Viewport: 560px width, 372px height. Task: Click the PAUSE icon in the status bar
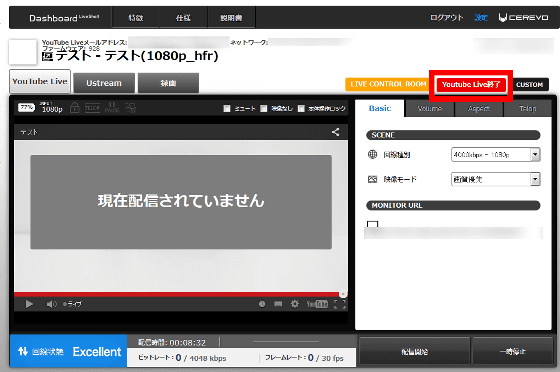pyautogui.click(x=112, y=108)
